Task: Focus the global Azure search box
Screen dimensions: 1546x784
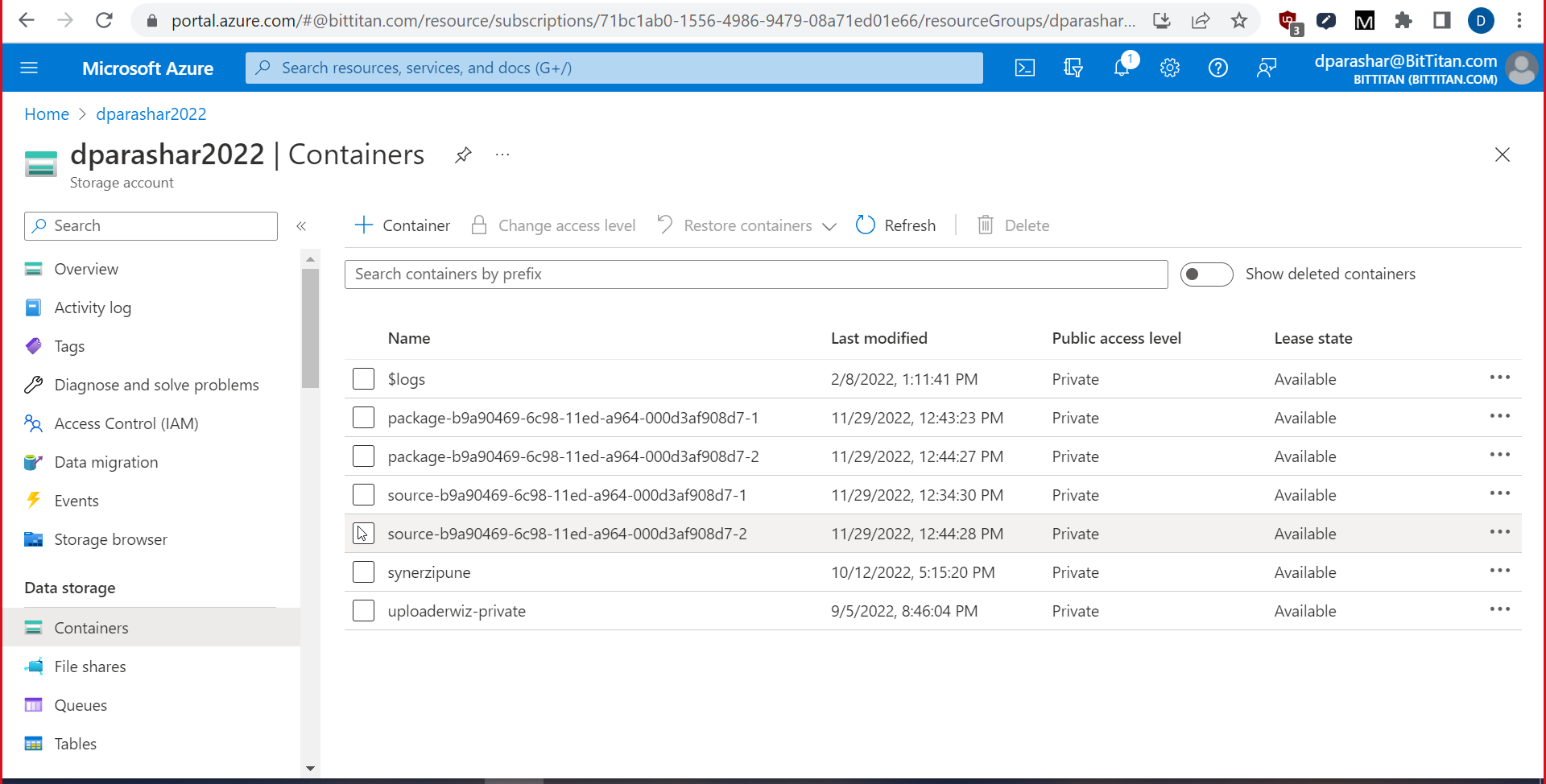Action: (x=614, y=68)
